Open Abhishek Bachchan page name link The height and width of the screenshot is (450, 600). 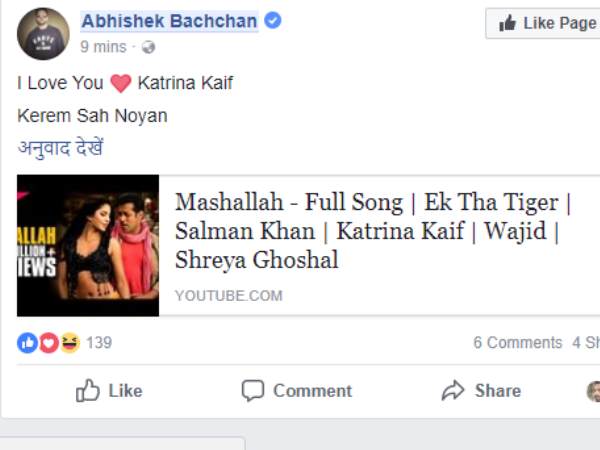(x=169, y=21)
